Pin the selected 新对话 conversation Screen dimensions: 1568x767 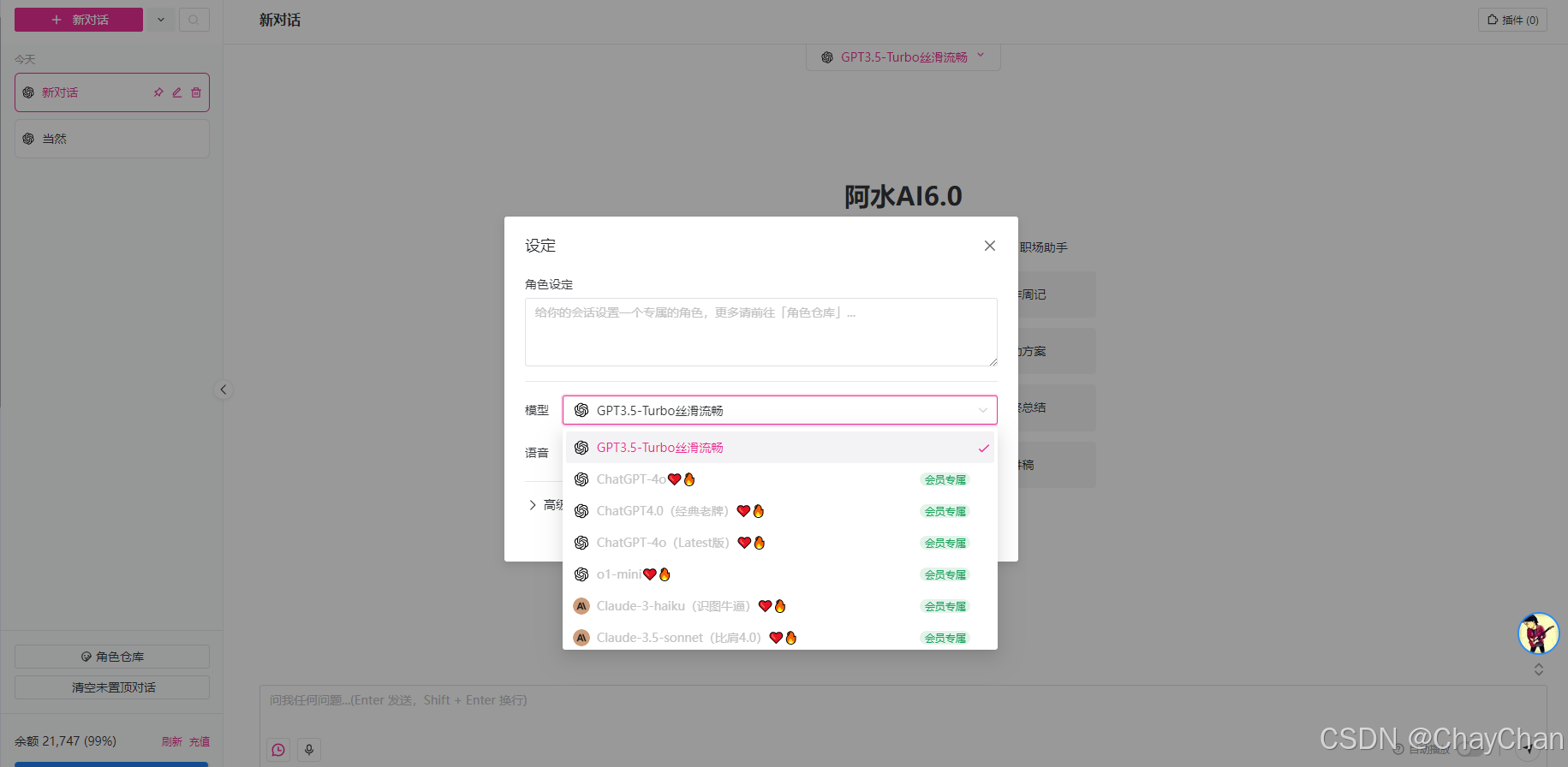pos(158,92)
